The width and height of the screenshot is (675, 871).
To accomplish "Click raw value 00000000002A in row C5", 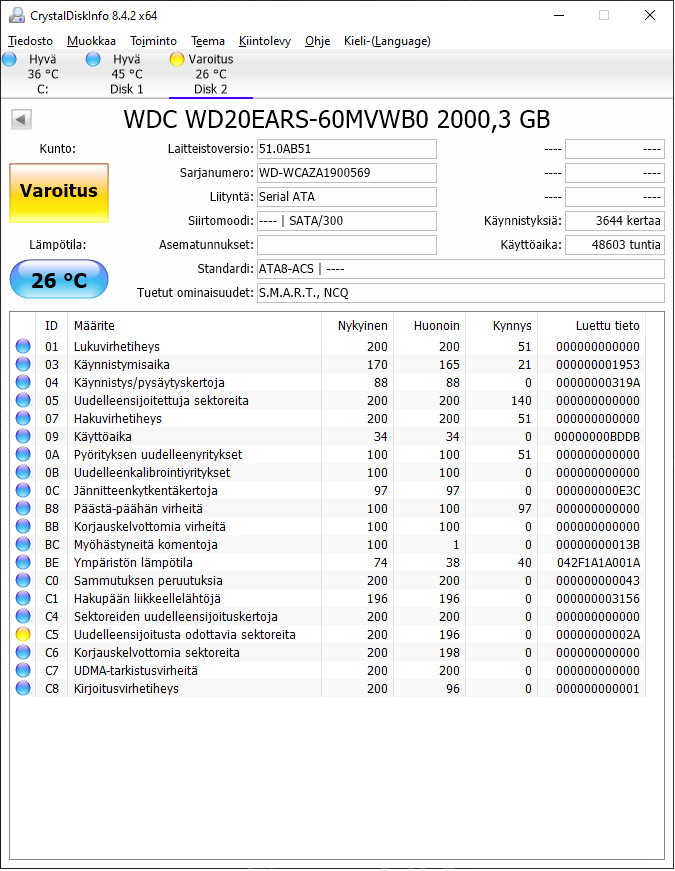I will 598,634.
